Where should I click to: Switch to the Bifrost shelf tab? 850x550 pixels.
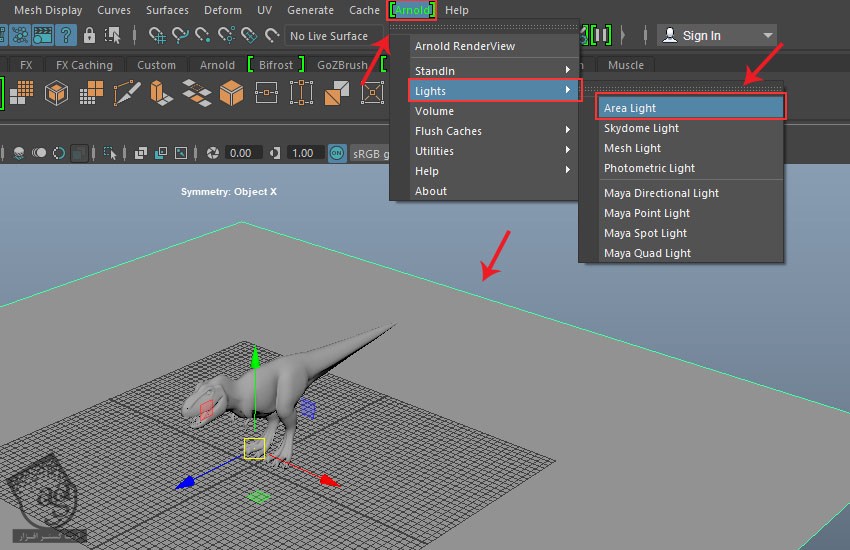click(275, 65)
